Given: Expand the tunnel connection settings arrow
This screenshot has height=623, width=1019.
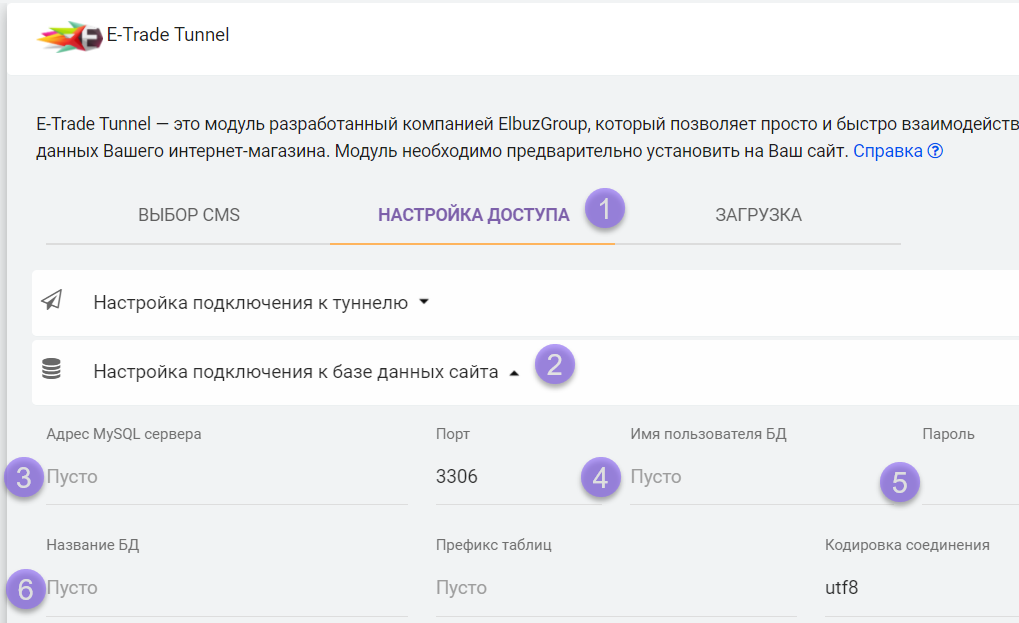Looking at the screenshot, I should click(x=424, y=302).
